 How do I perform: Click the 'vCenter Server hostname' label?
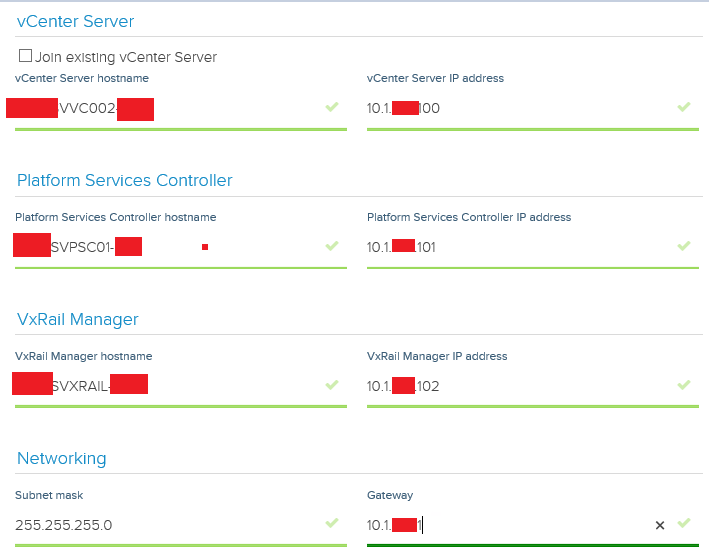(82, 78)
